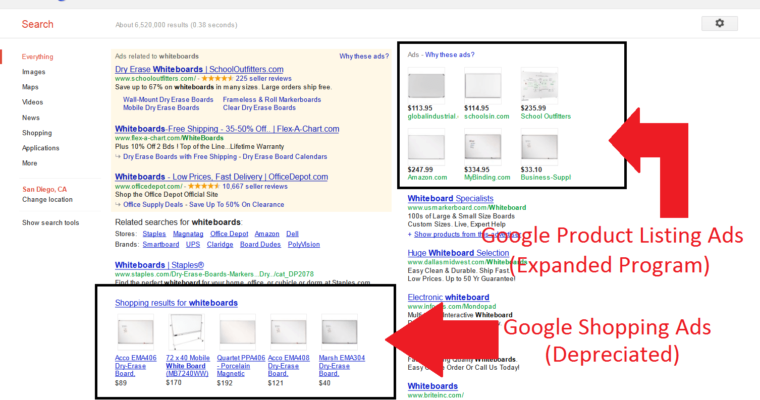Click Why these ads in the product ads box

coord(450,55)
